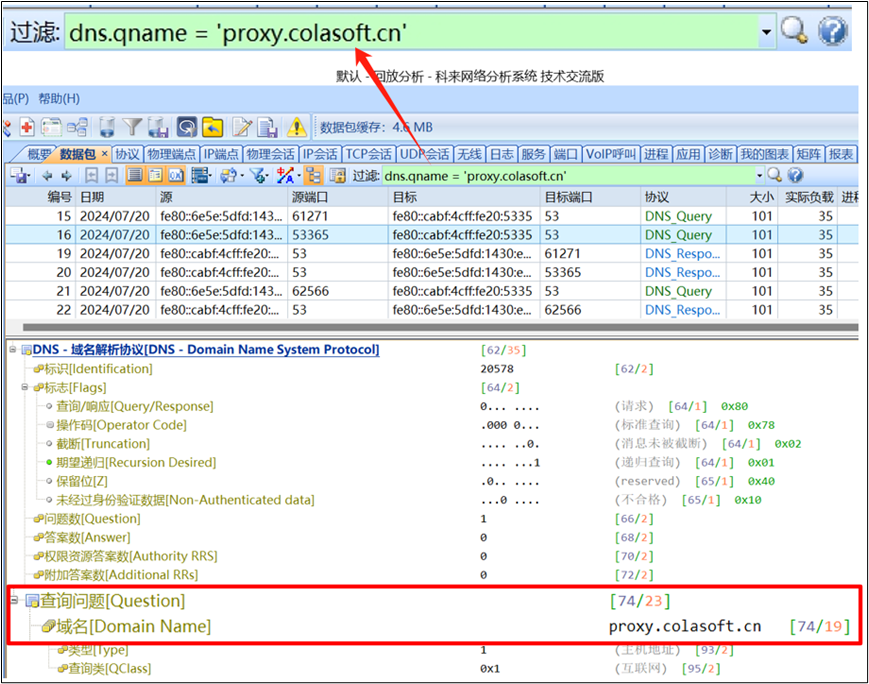Click the circular refresh arrow toolbar icon

click(x=186, y=127)
